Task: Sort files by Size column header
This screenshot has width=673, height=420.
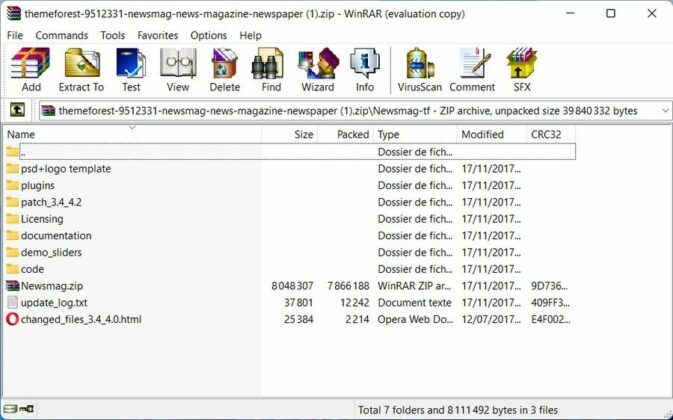Action: pyautogui.click(x=303, y=134)
